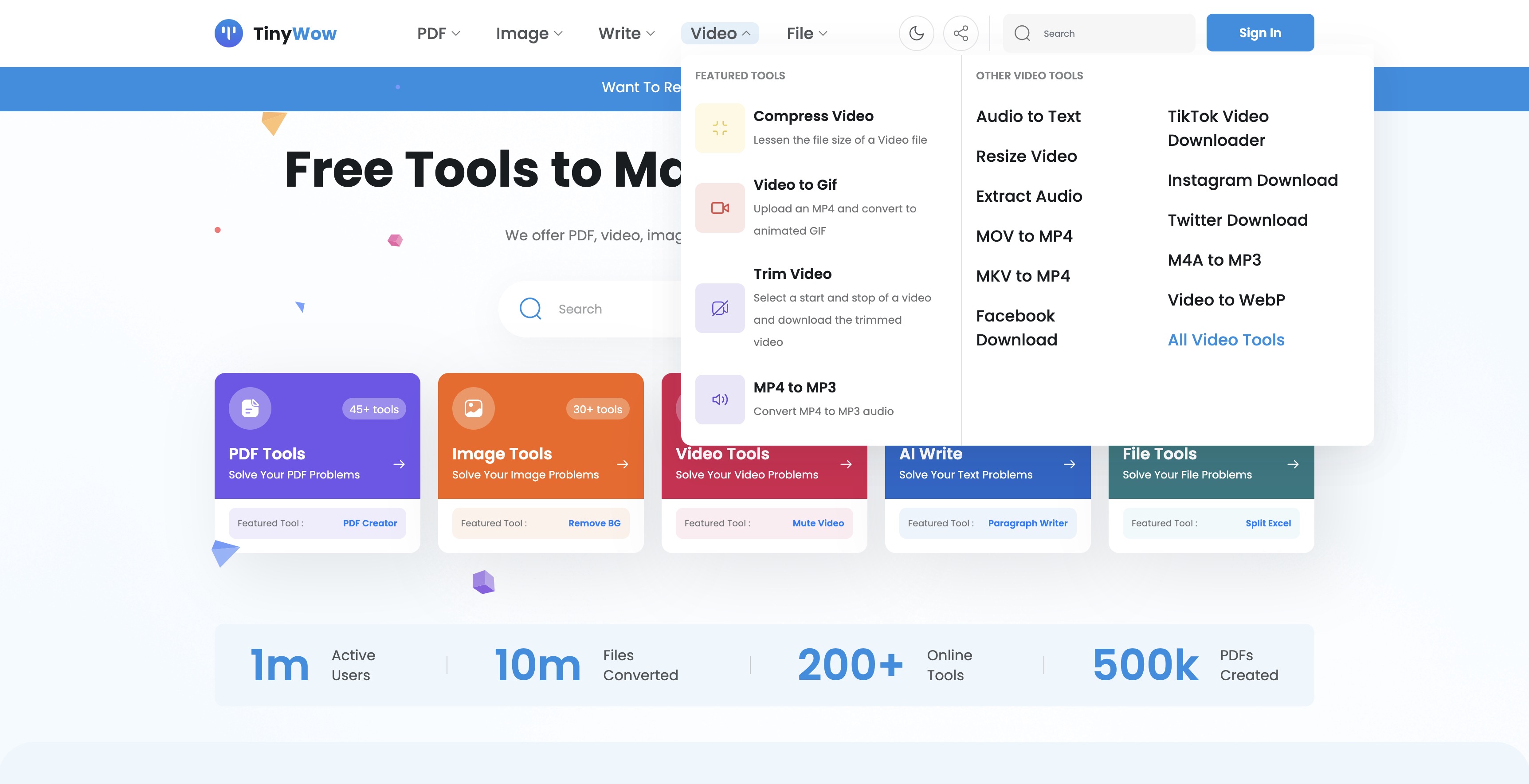The width and height of the screenshot is (1529, 784).
Task: Select Resize Video
Action: click(x=1026, y=156)
